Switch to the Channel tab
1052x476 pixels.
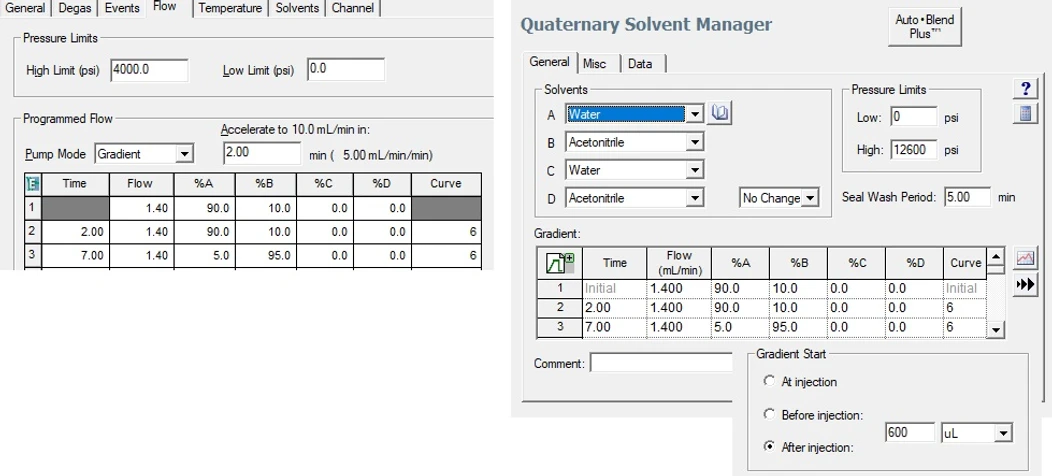tap(354, 8)
